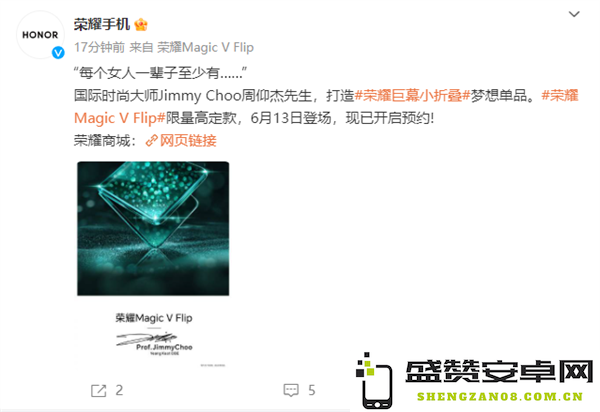Screen dimensions: 600x412
Task: Click the Prof. JimmyChoo signature on poster
Action: (154, 342)
